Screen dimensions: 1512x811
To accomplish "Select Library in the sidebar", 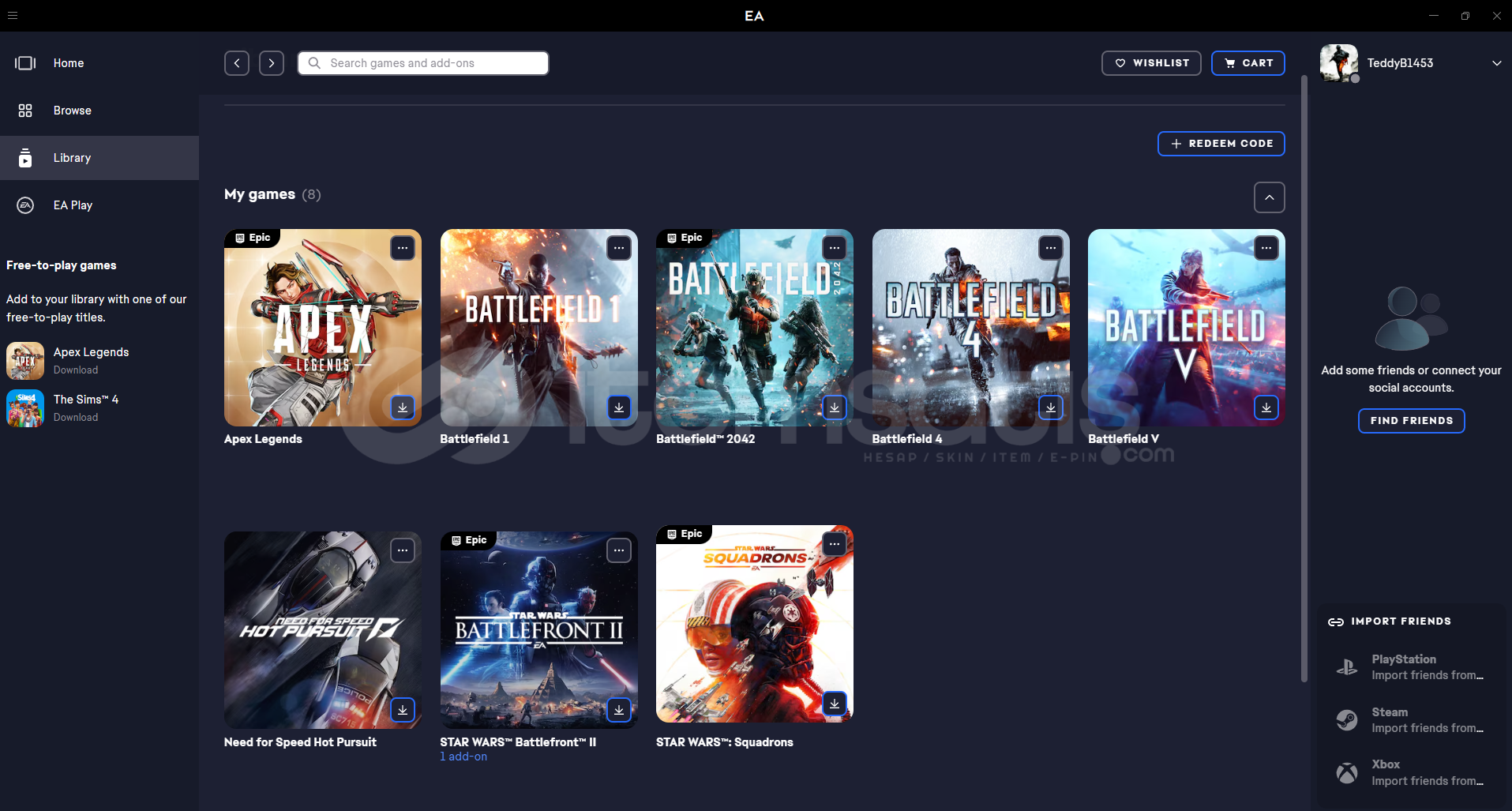I will [x=99, y=158].
